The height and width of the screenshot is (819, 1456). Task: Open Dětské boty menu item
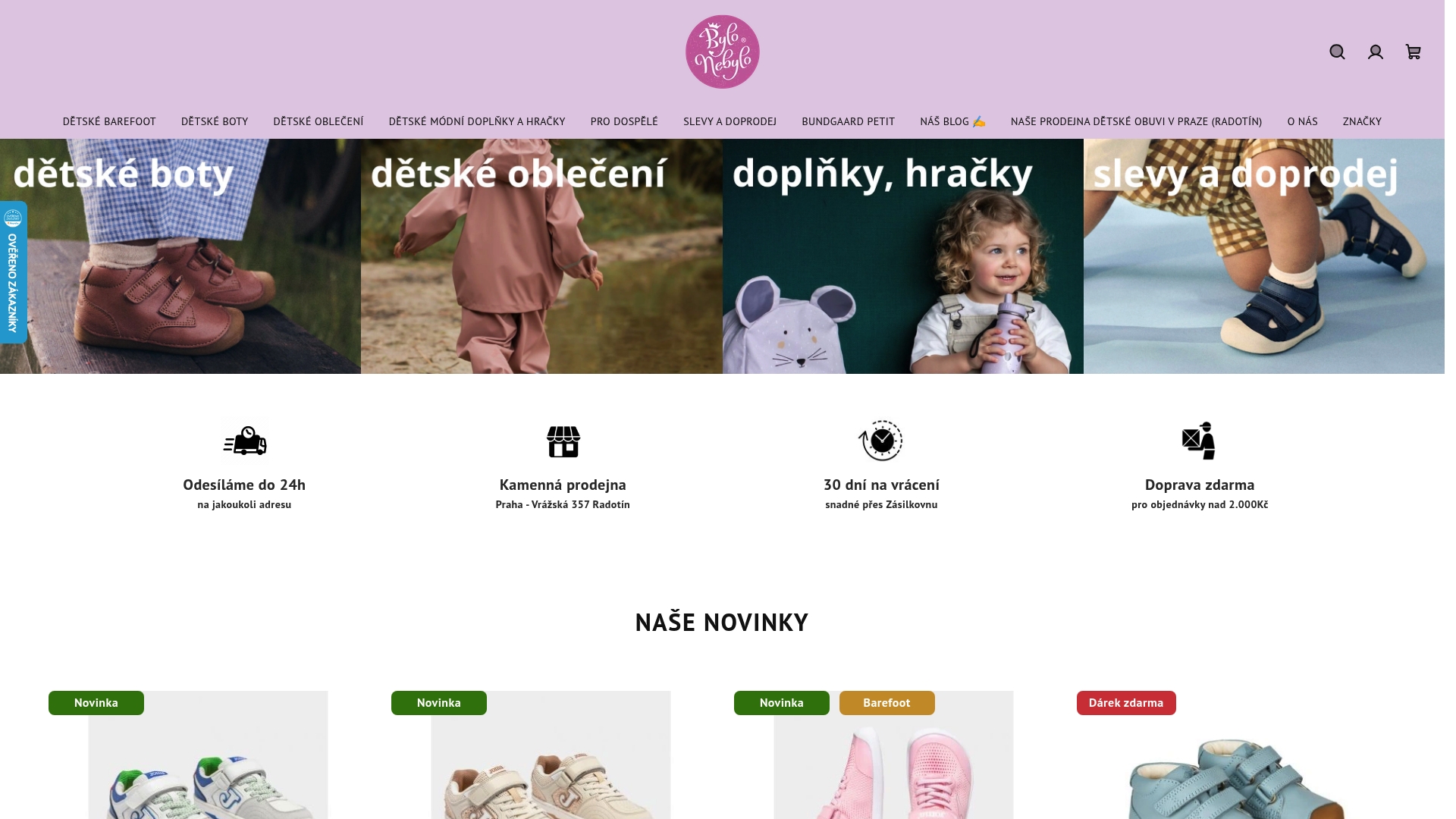coord(215,121)
